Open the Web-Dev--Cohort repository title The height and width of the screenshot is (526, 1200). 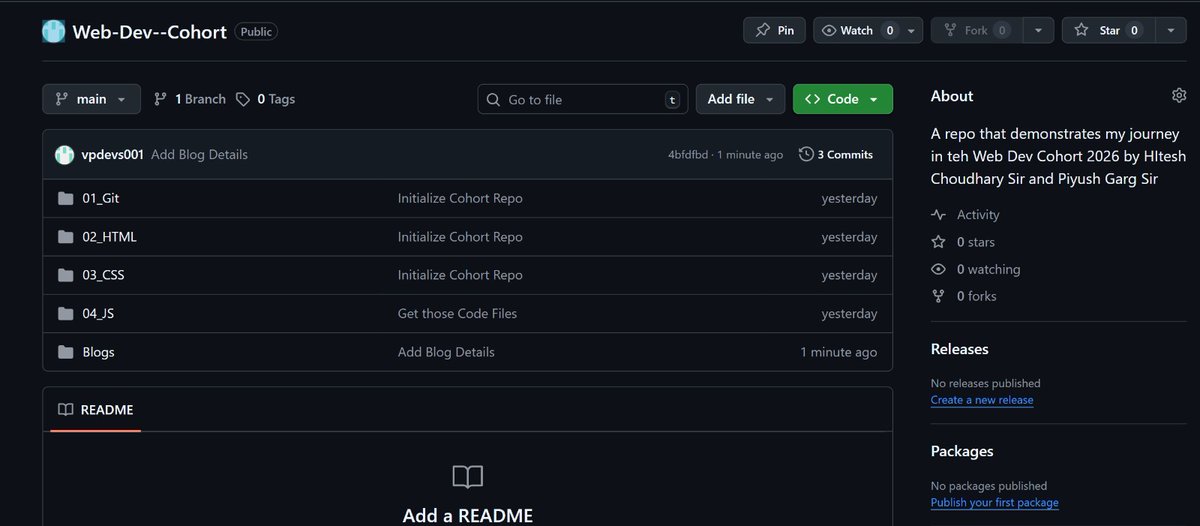tap(150, 31)
